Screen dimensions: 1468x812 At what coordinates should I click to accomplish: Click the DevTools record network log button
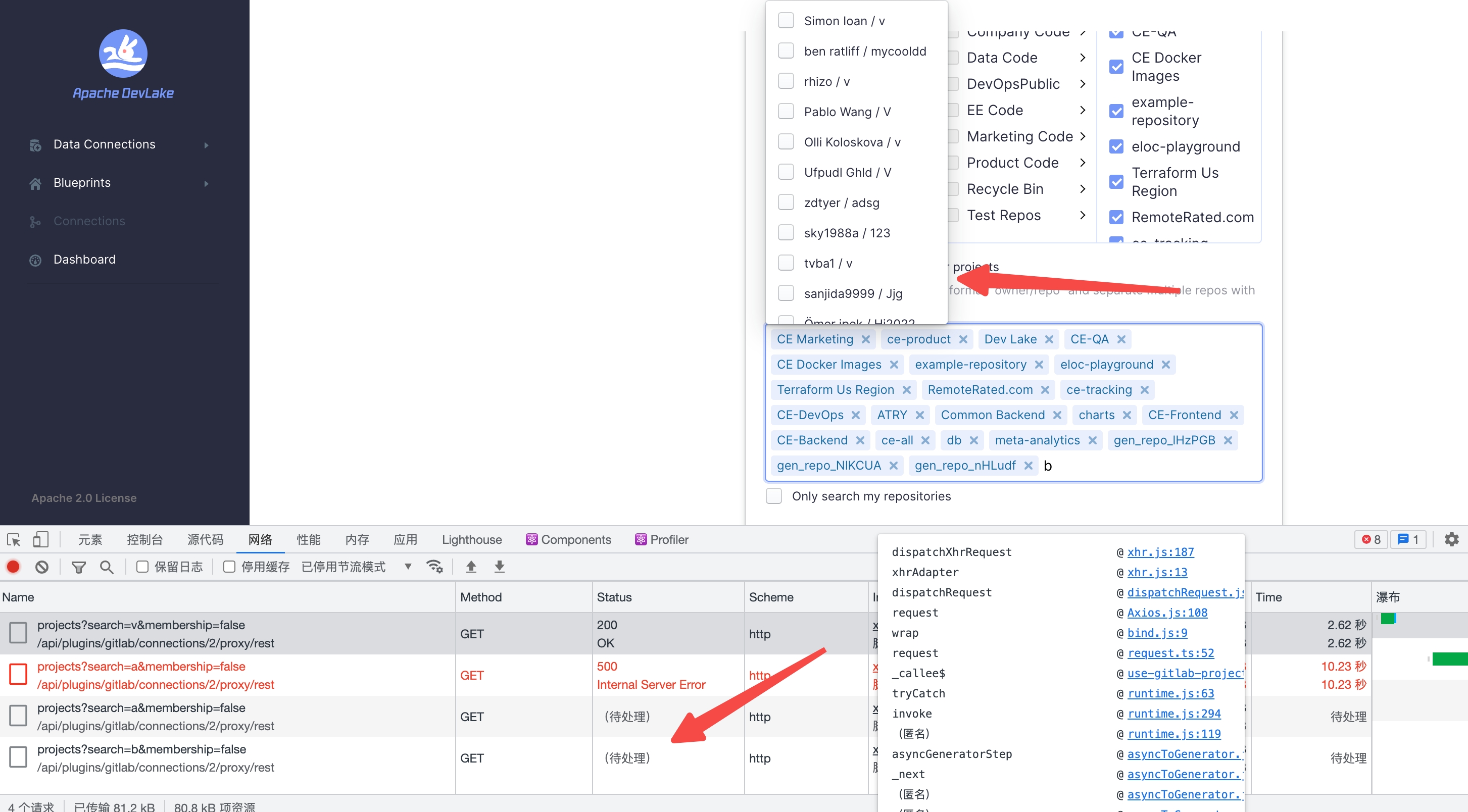click(13, 567)
